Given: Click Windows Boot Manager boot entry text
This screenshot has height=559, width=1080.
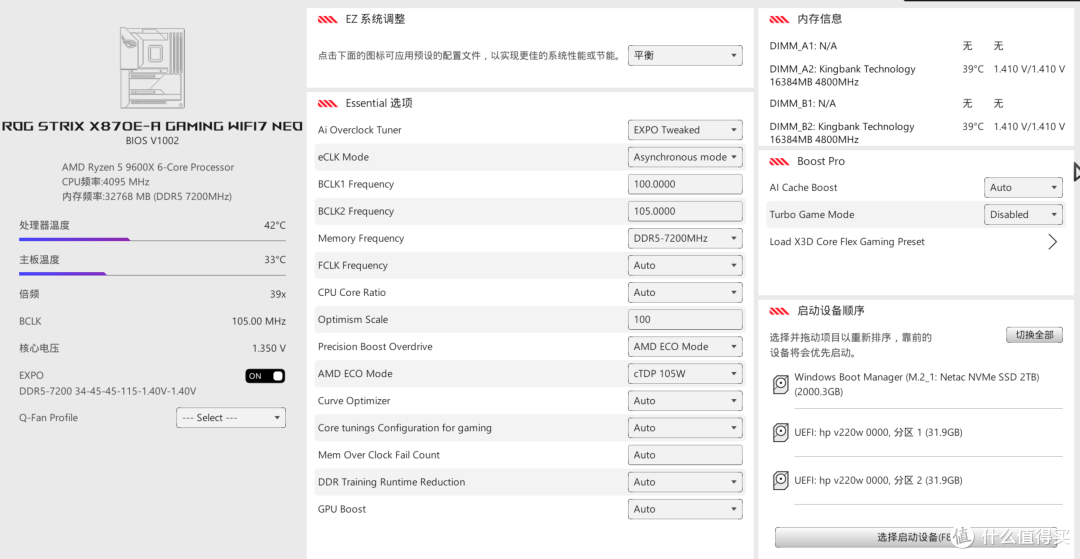Looking at the screenshot, I should [x=917, y=384].
